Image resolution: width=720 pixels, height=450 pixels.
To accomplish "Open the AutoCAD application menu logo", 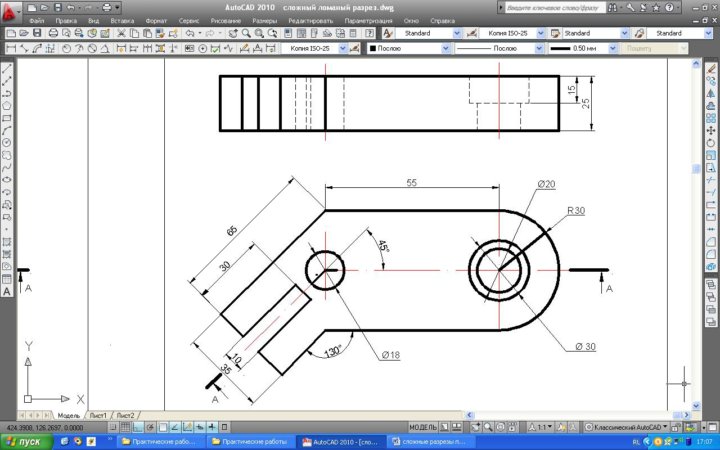I will click(10, 9).
